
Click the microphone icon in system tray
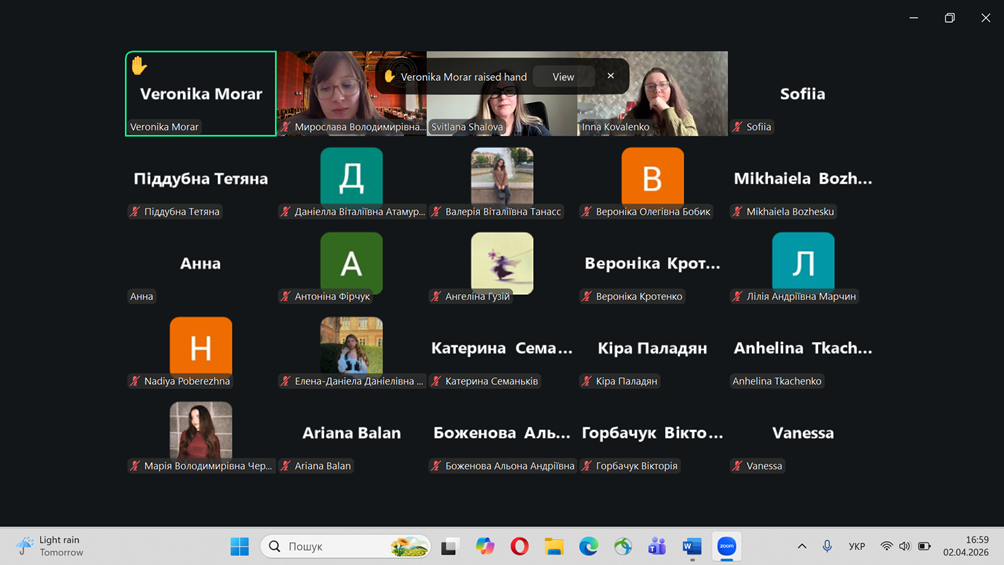(x=827, y=546)
